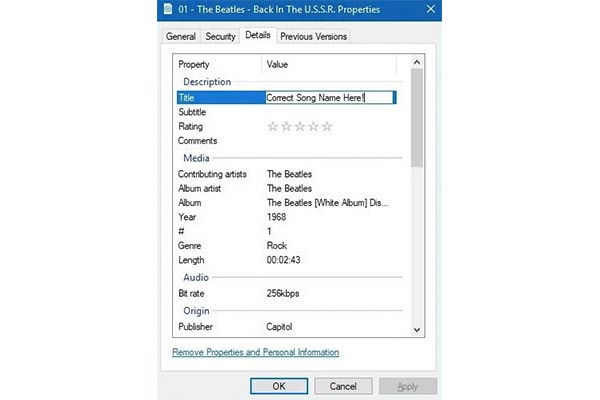Close the Properties dialog with the X button

[430, 9]
